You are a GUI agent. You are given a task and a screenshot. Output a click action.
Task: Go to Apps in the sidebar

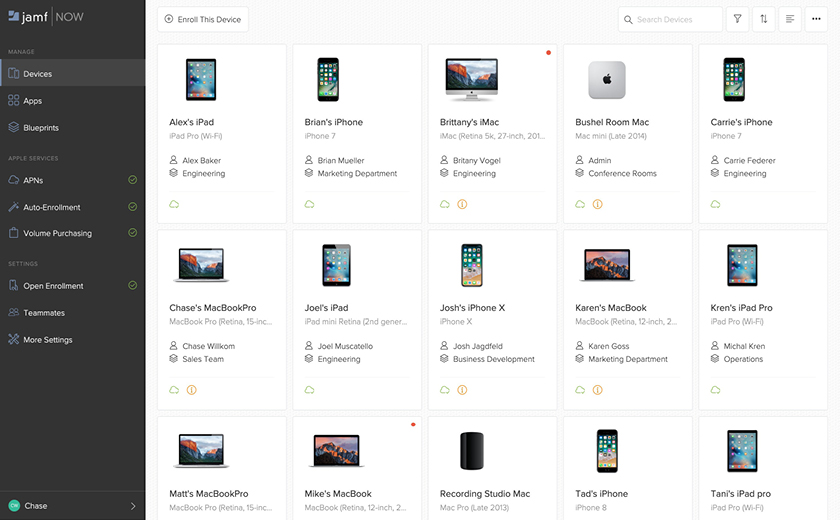tap(33, 101)
